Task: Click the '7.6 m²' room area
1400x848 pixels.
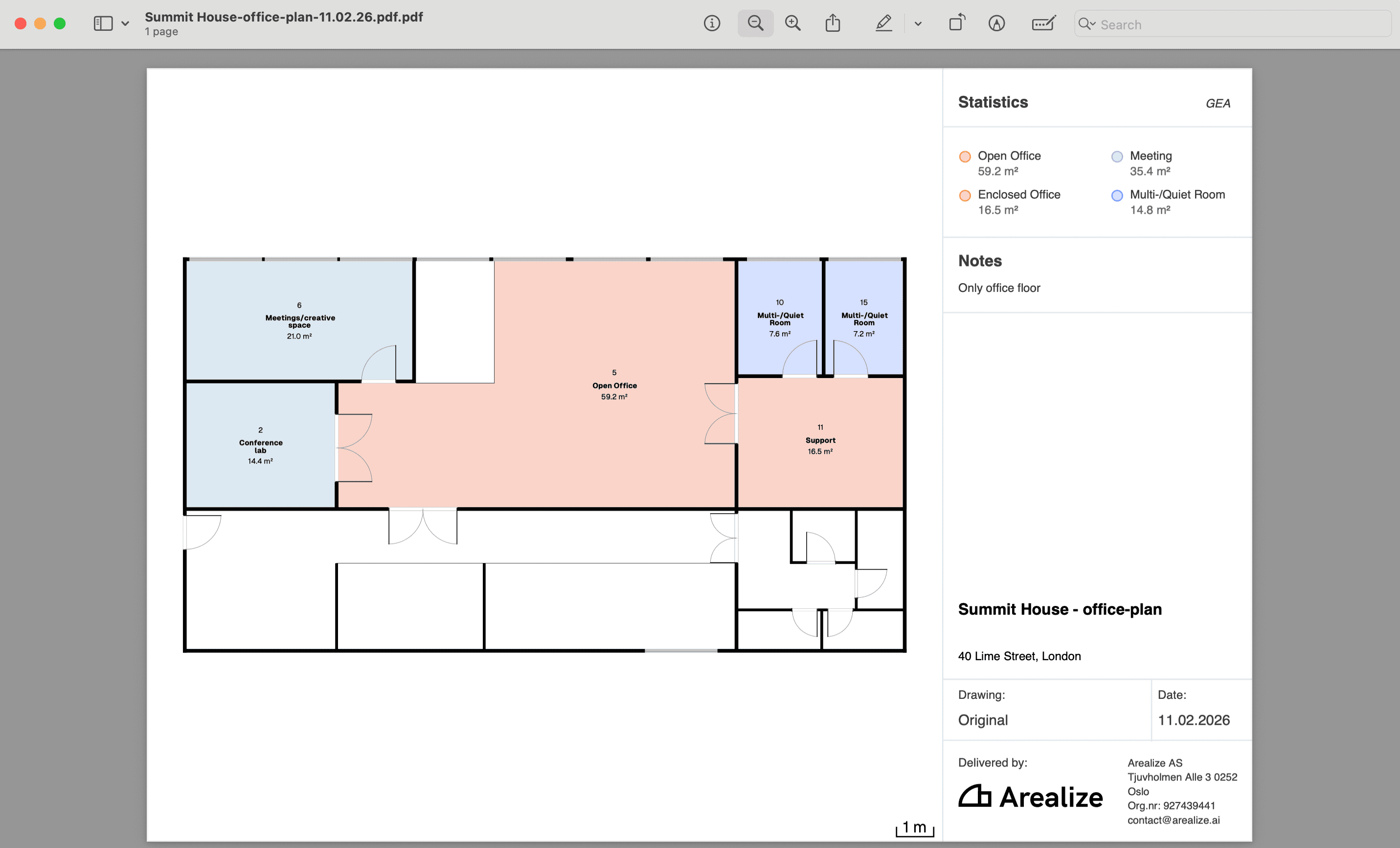Action: pos(780,334)
